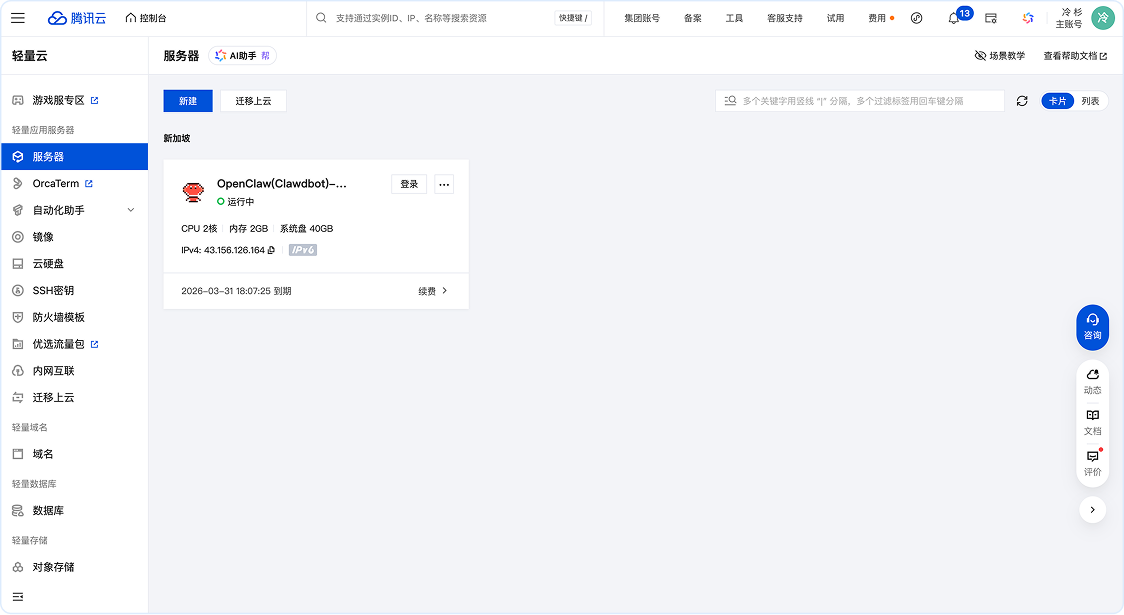Switch to 列表 list view
1124x615 pixels.
tap(1090, 101)
